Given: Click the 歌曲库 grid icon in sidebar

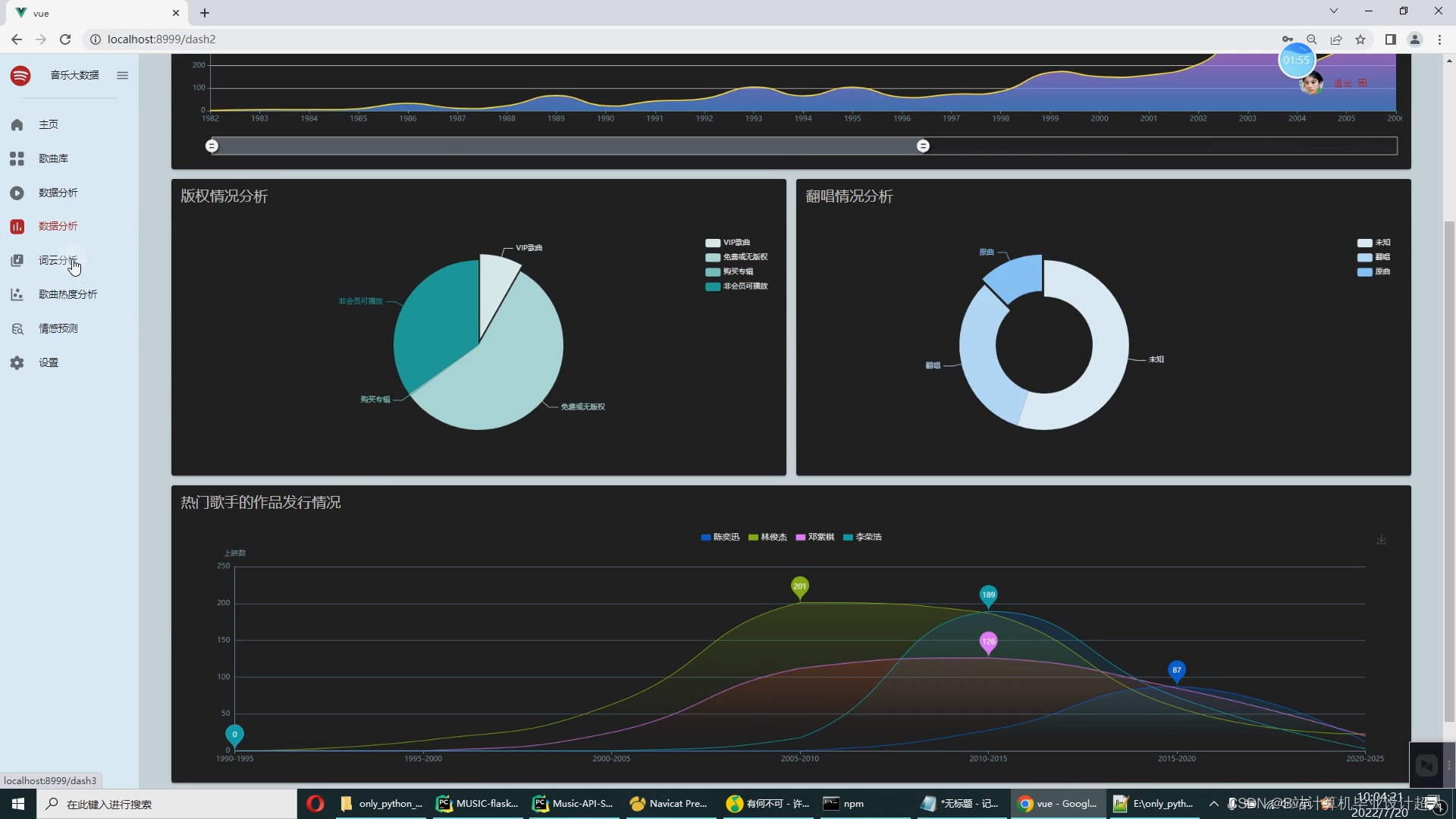Looking at the screenshot, I should pyautogui.click(x=17, y=158).
